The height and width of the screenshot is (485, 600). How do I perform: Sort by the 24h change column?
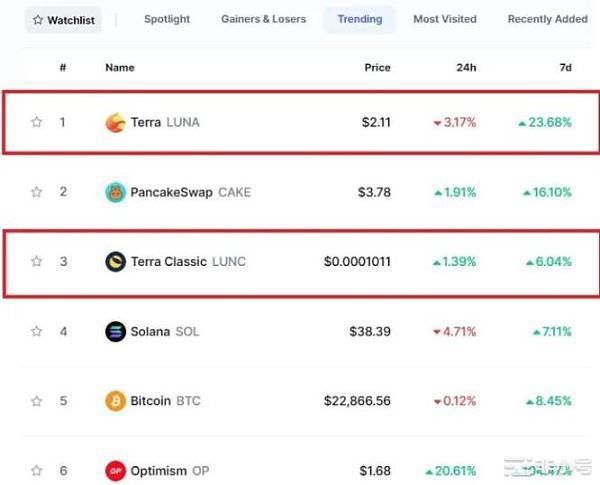pos(465,67)
